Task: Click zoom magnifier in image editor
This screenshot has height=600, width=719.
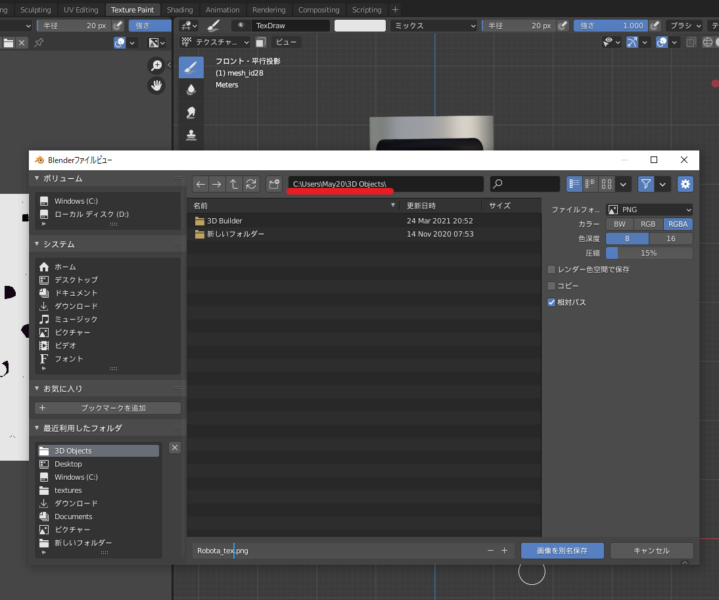Action: 156,66
